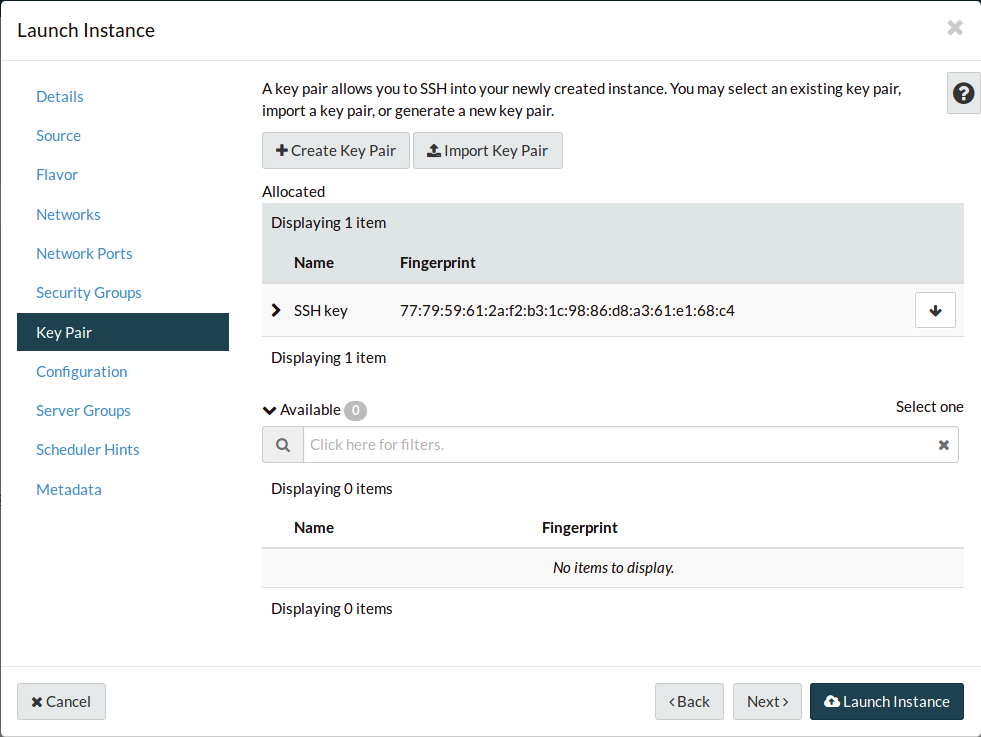981x737 pixels.
Task: Select the Flavor tab
Action: click(x=57, y=175)
